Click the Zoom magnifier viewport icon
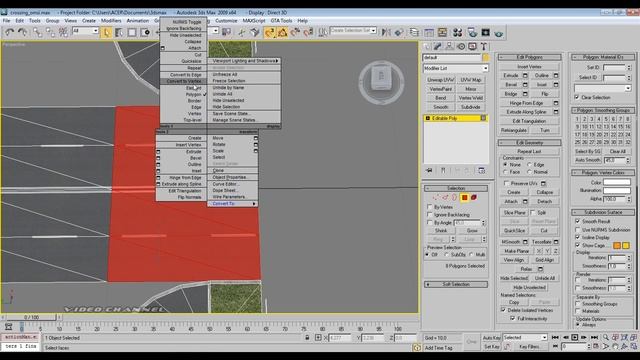The image size is (640, 360). (606, 338)
